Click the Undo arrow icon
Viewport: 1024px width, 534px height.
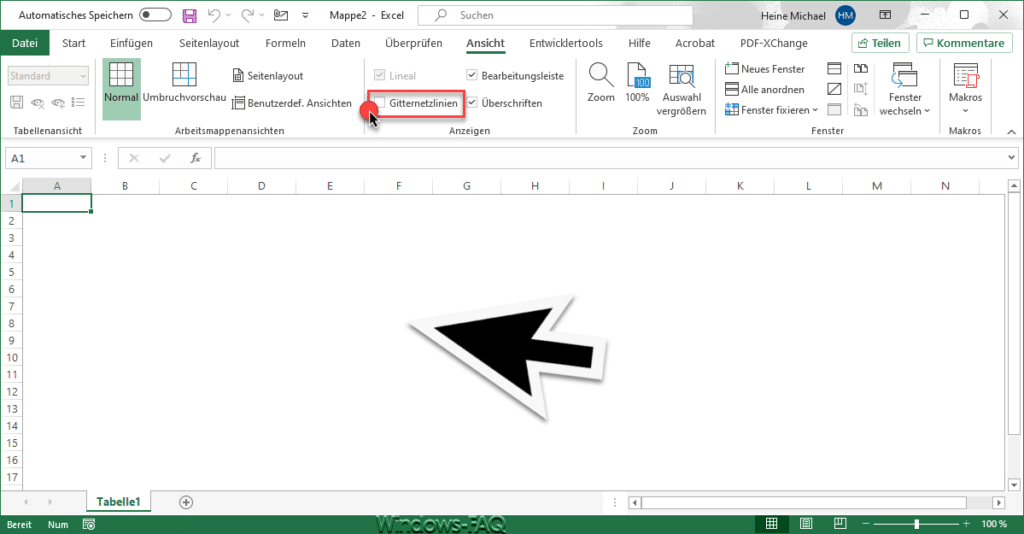[214, 15]
